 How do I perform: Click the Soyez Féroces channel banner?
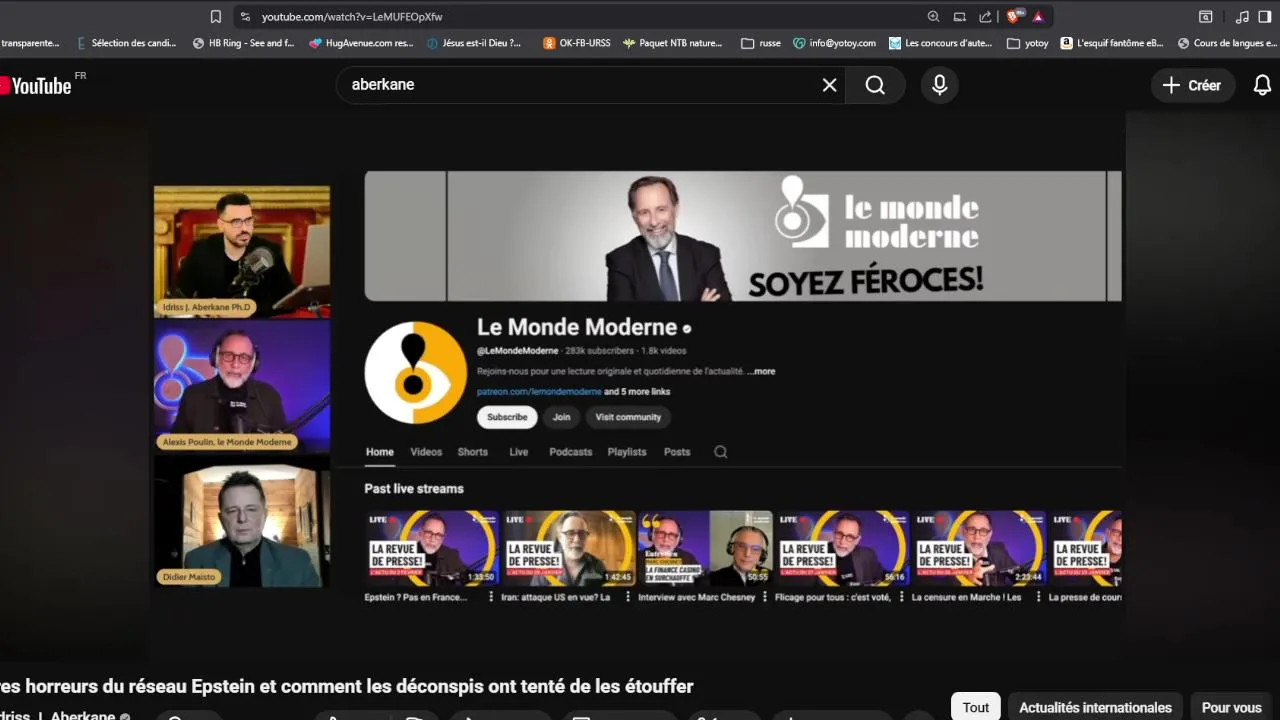tap(743, 236)
